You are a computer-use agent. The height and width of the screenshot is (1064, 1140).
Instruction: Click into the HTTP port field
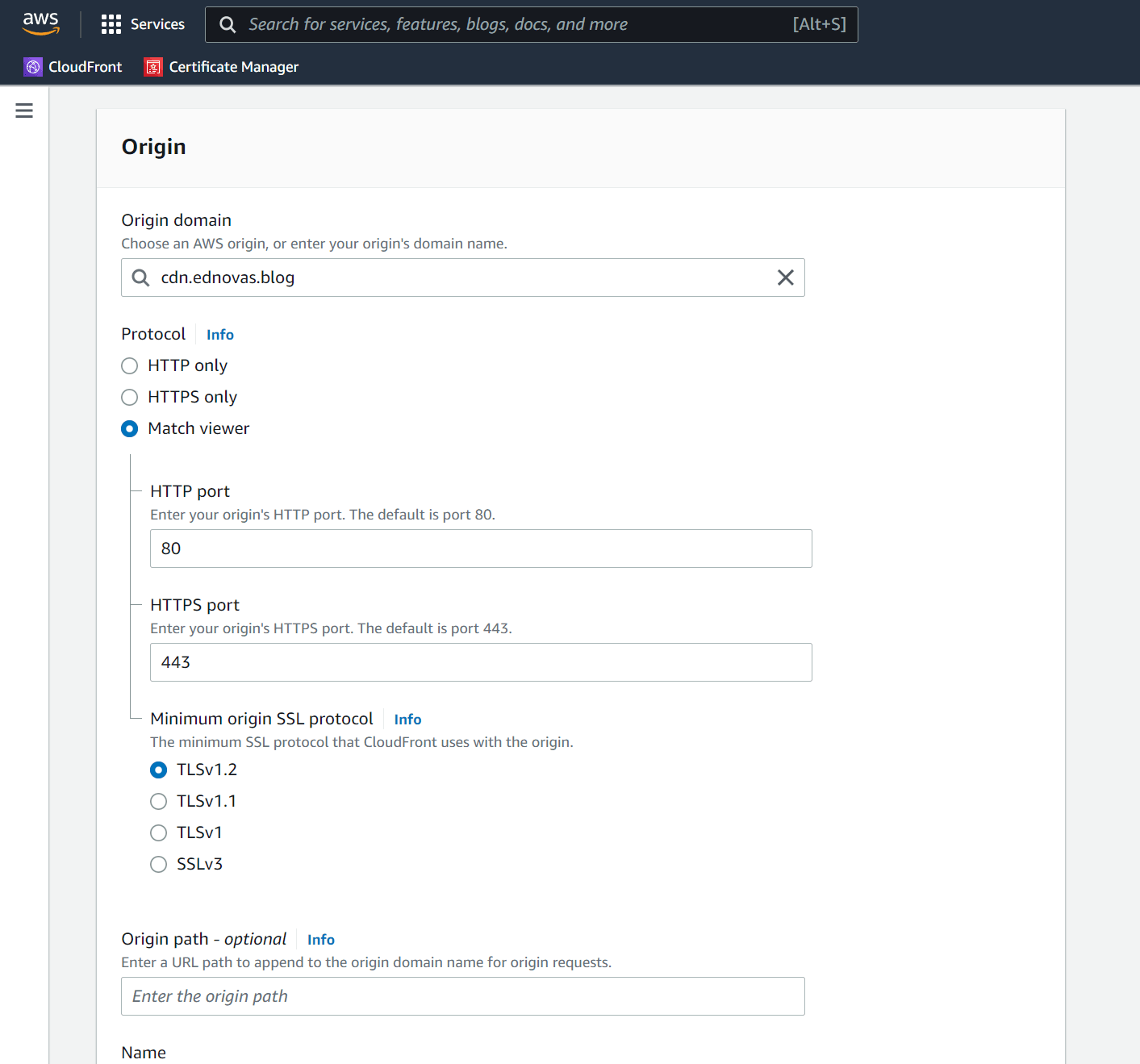[481, 549]
